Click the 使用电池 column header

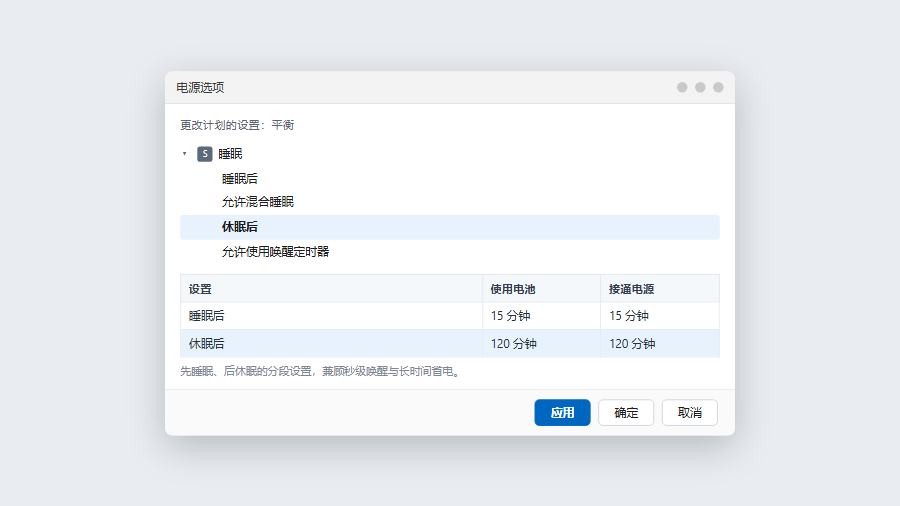(541, 289)
